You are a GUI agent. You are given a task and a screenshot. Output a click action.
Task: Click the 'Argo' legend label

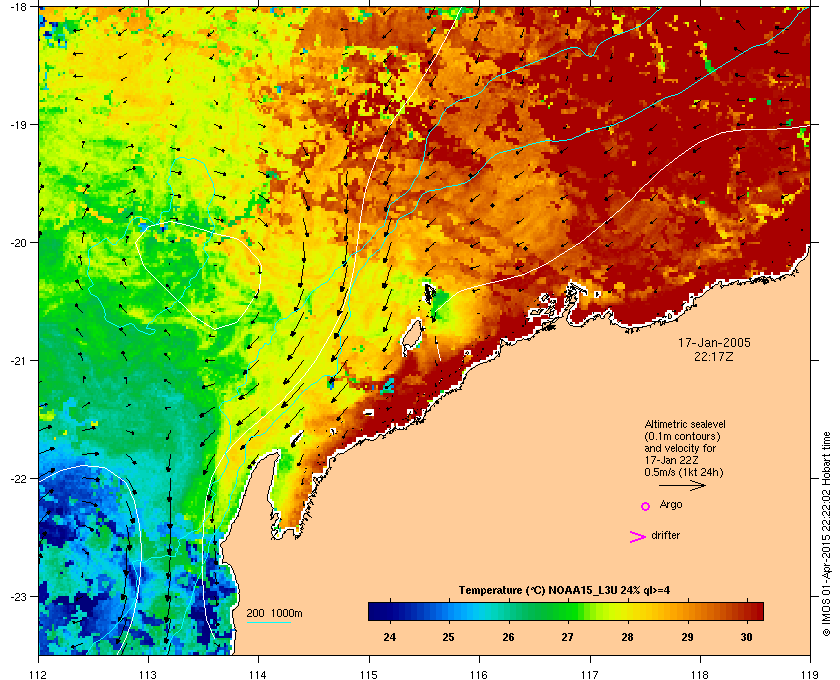pyautogui.click(x=671, y=505)
